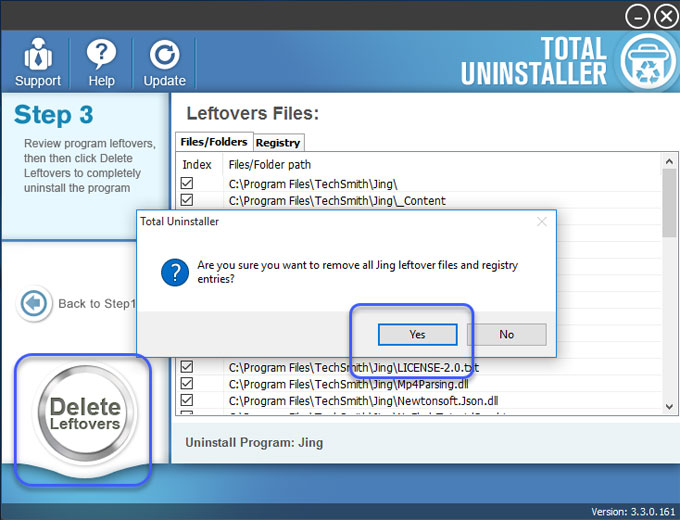Click the Help question mark icon
The width and height of the screenshot is (680, 520).
point(101,55)
